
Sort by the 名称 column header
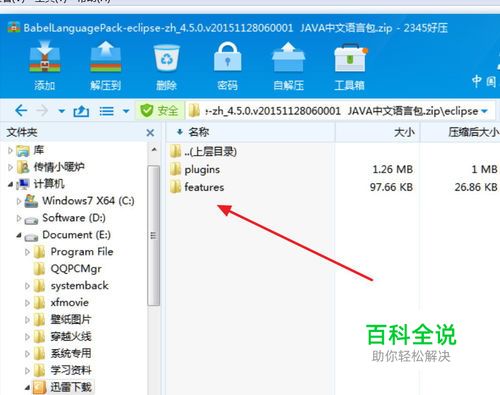199,132
